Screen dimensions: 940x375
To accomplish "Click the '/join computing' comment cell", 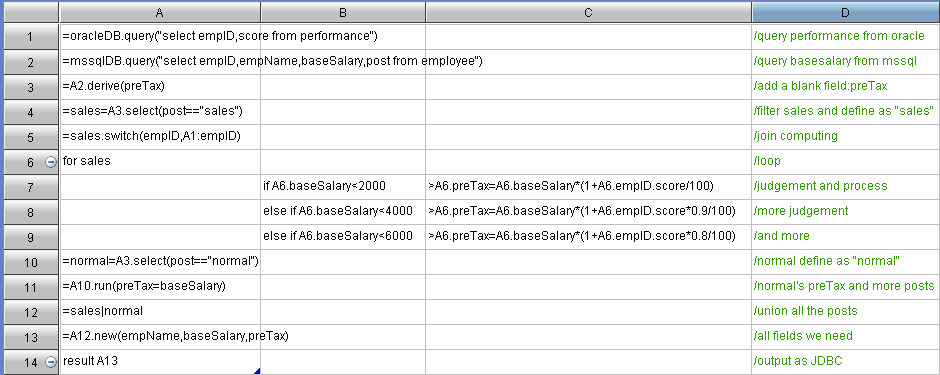I will pos(846,136).
